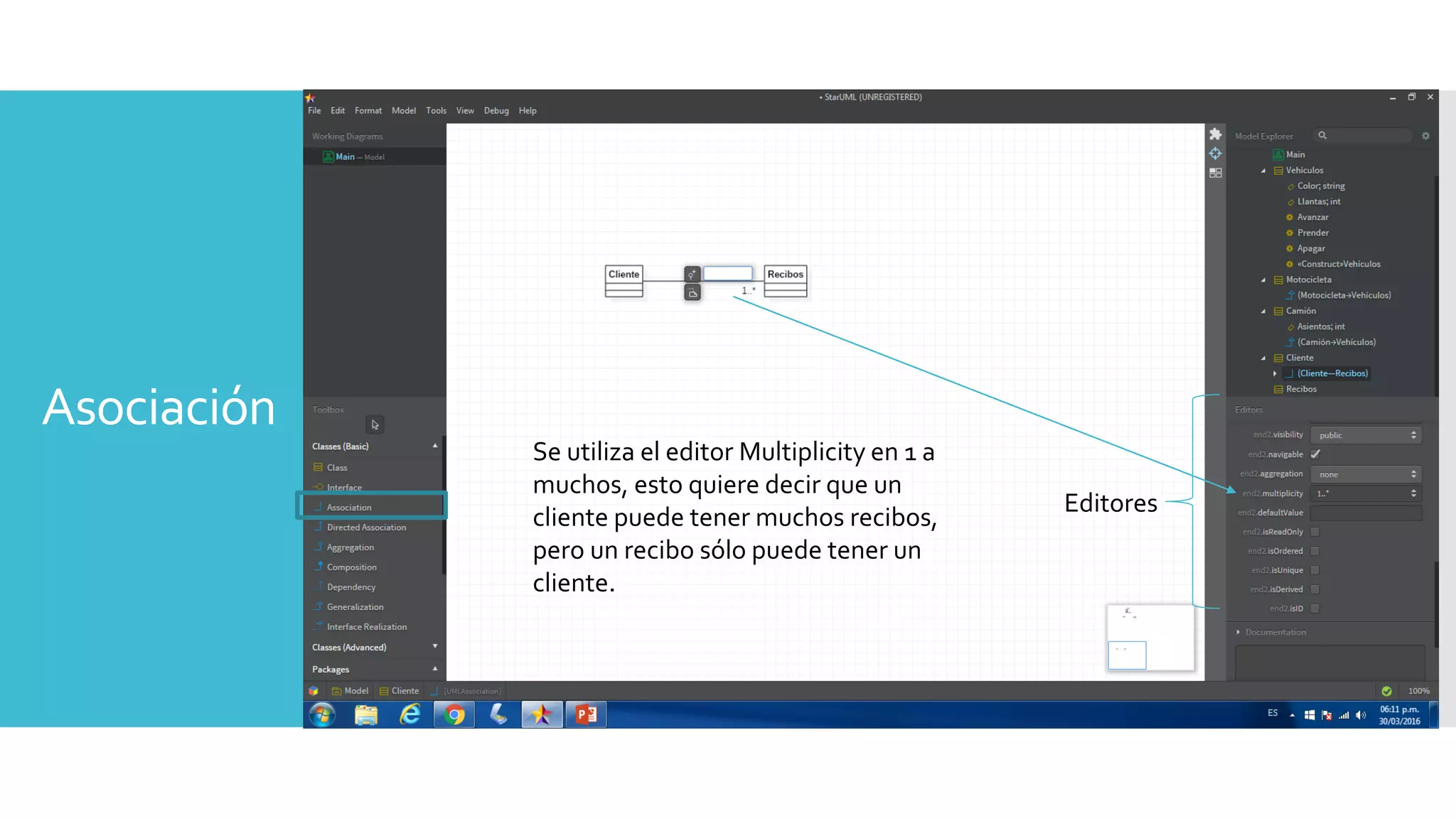Open the Debug menu

[496, 111]
